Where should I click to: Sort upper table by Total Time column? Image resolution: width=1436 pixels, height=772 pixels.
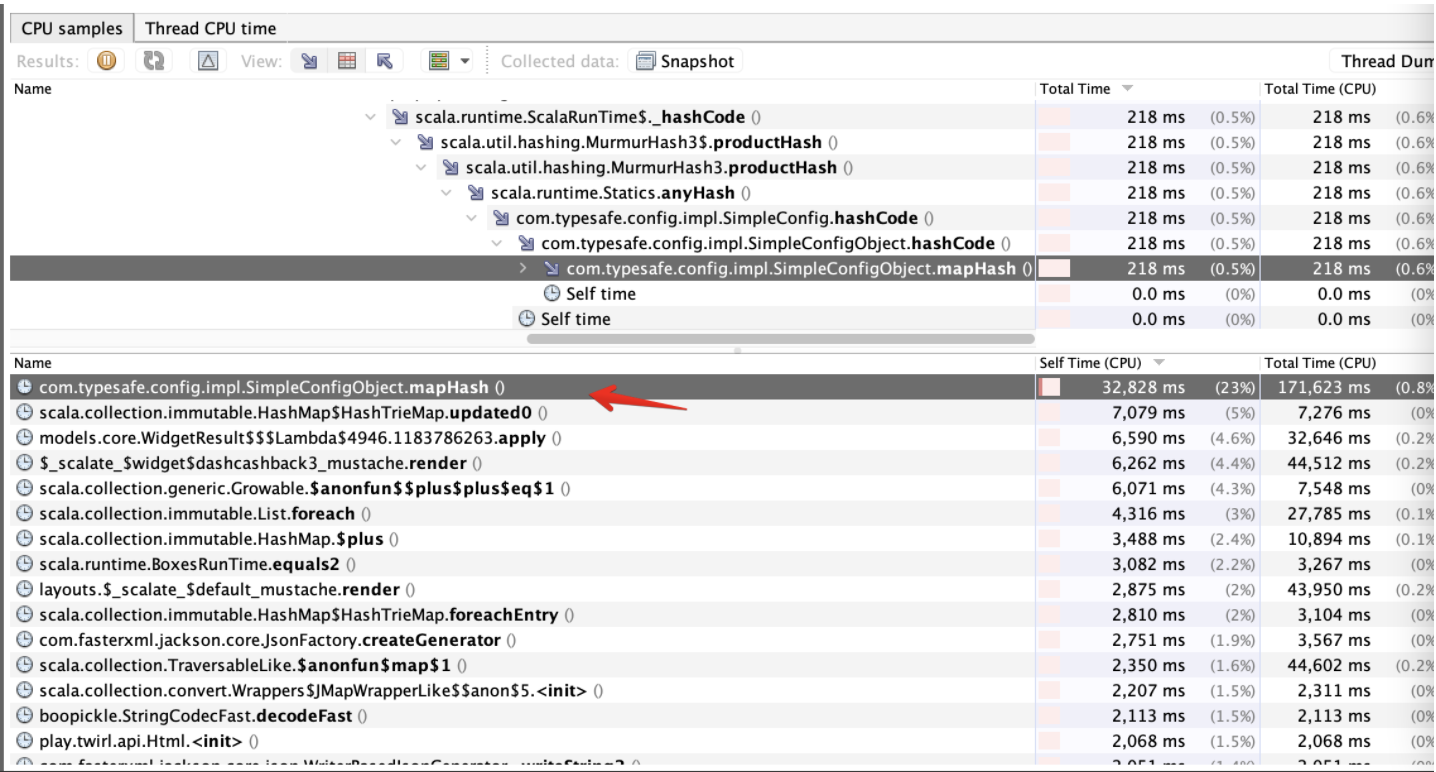point(1146,89)
